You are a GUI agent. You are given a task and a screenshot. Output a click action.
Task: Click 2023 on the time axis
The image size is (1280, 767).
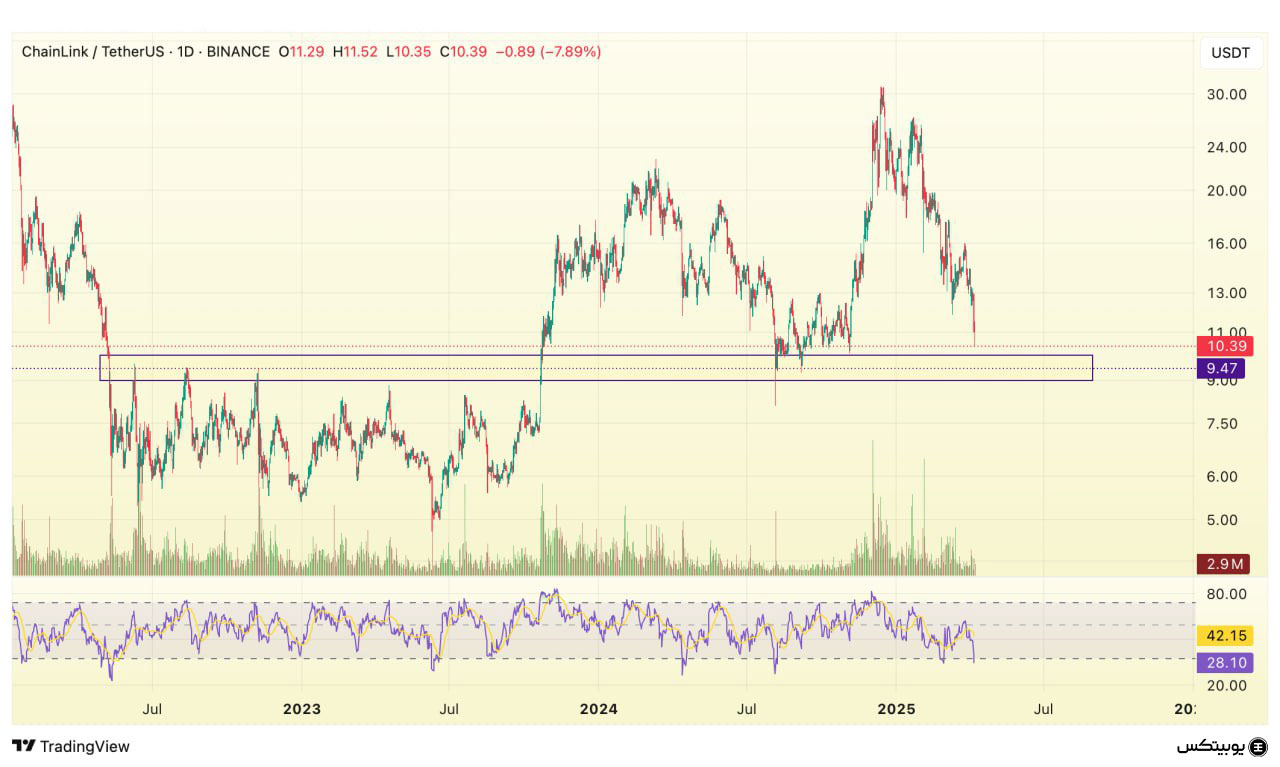pos(301,709)
